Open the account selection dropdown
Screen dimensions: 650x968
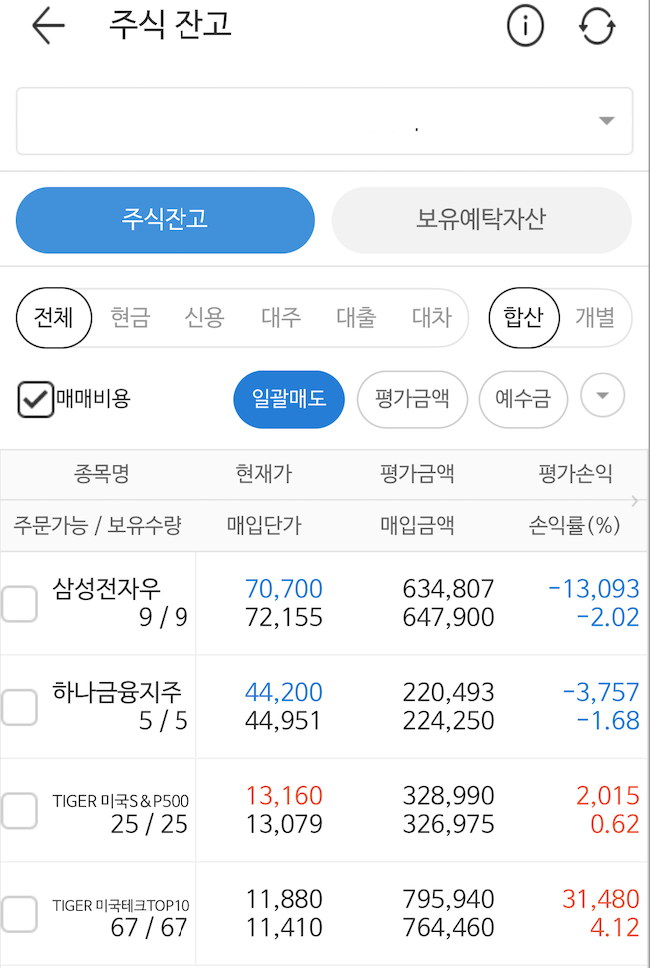point(606,121)
